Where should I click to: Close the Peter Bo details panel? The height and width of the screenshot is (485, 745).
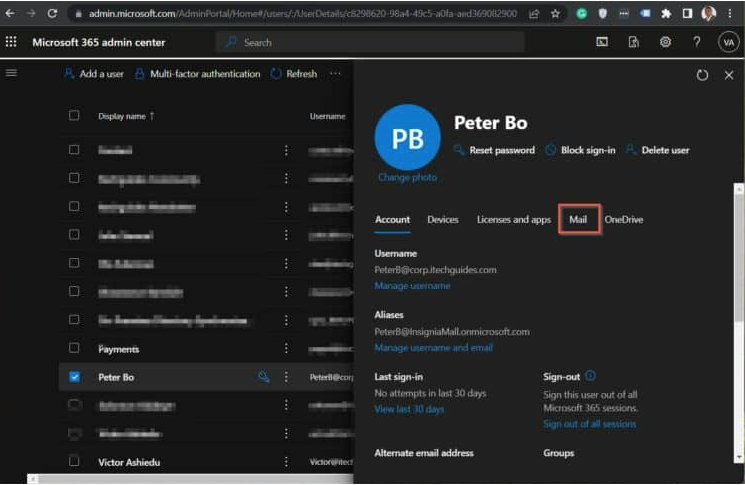coord(729,75)
